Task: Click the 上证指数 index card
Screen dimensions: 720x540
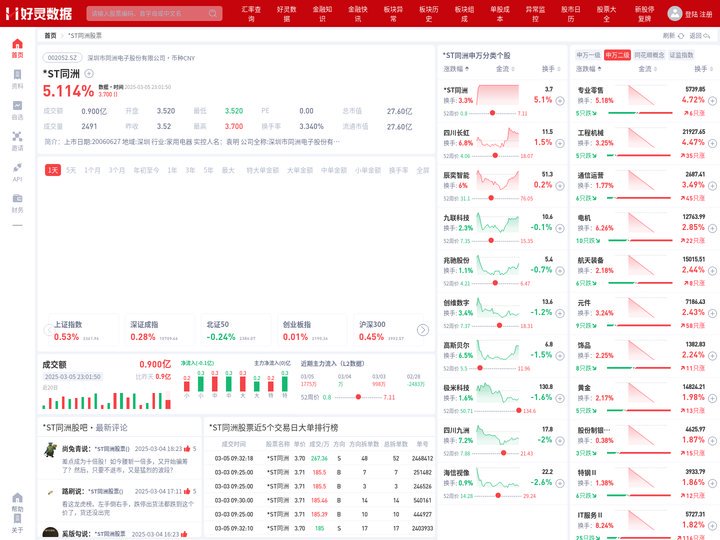Action: coord(84,330)
